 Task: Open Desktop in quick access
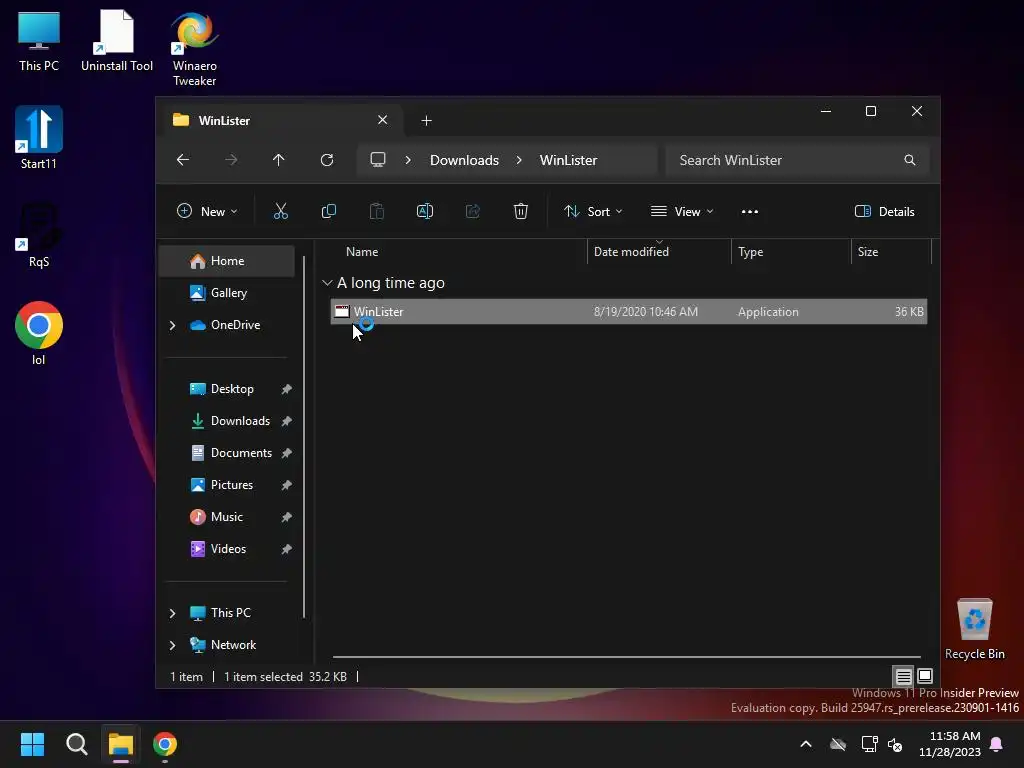227,389
